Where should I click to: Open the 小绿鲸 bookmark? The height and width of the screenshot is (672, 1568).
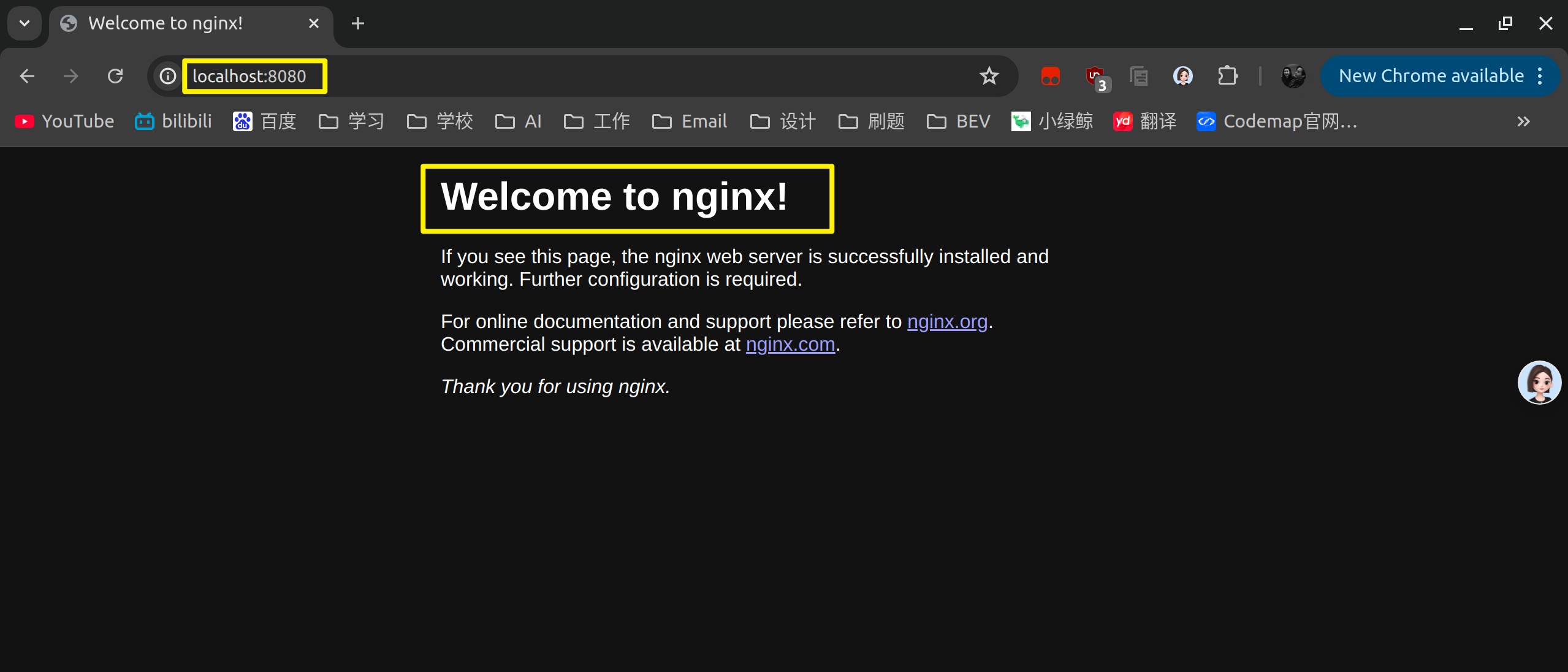(1052, 121)
